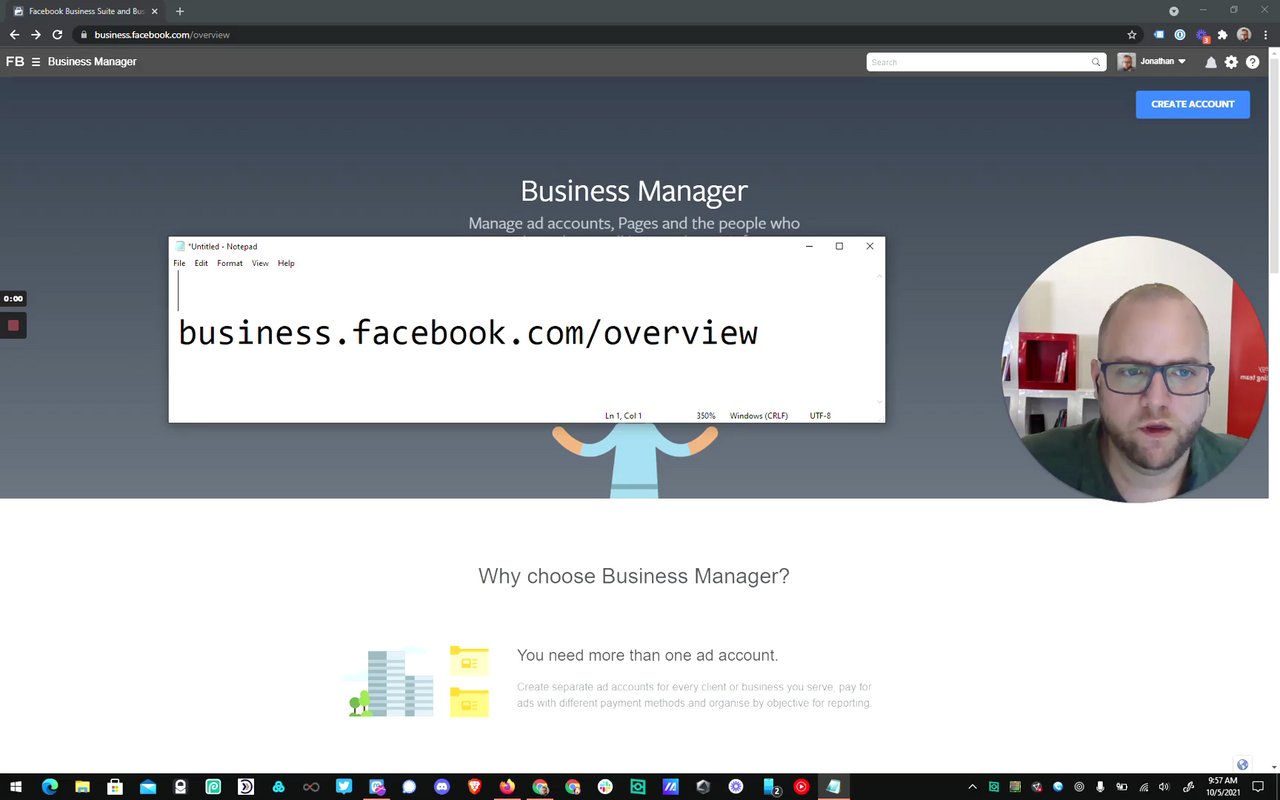Show hidden system tray icons
Screen dimensions: 1280x800
coord(972,787)
